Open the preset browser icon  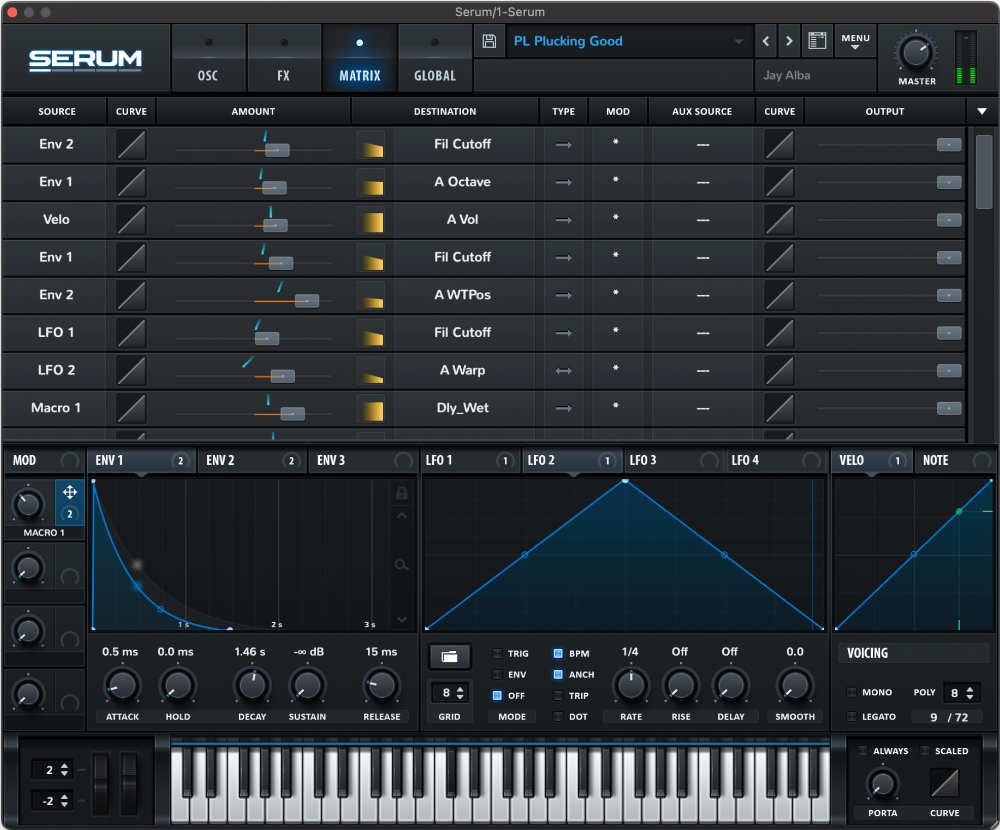click(817, 41)
